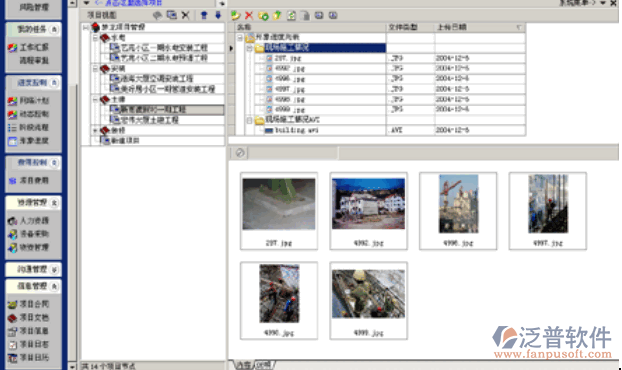Expand the last collapsed red-book tree node
This screenshot has width=622, height=370.
point(95,130)
